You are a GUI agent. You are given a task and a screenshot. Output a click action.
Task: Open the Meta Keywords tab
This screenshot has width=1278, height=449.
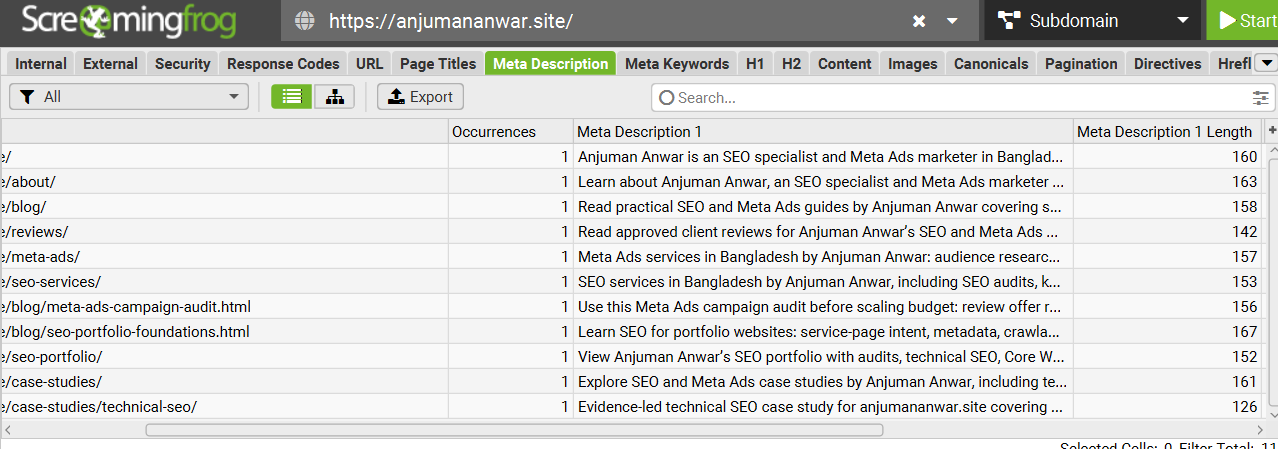click(x=677, y=63)
